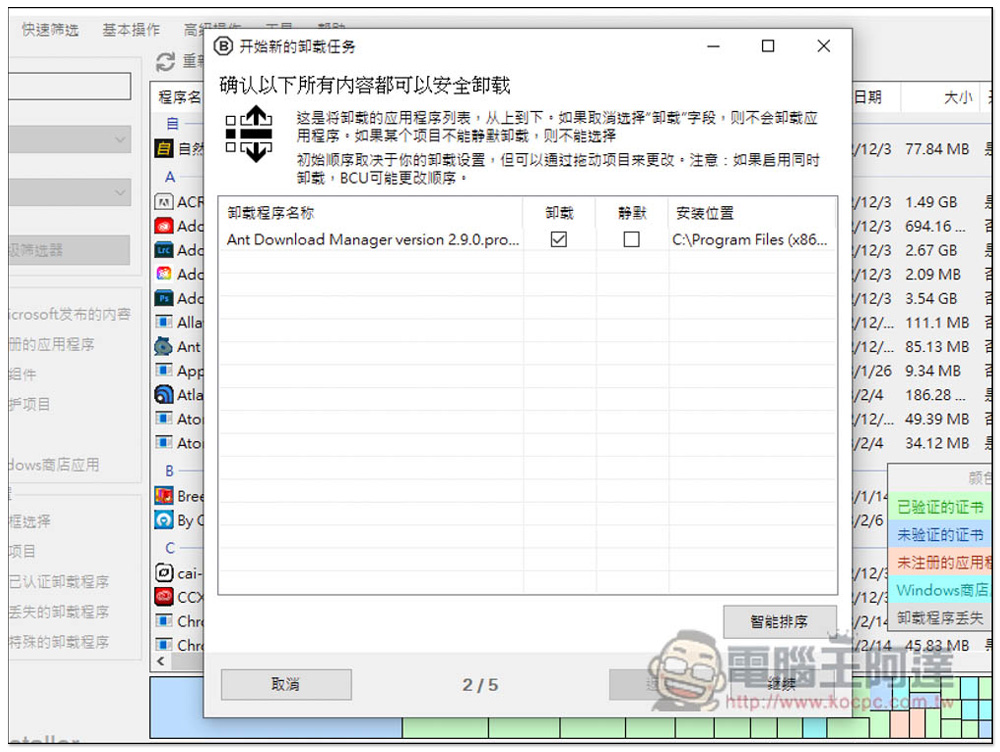Uncheck uninstall box for Ant Download Manager
Viewport: 1000px width, 752px height.
click(x=559, y=240)
